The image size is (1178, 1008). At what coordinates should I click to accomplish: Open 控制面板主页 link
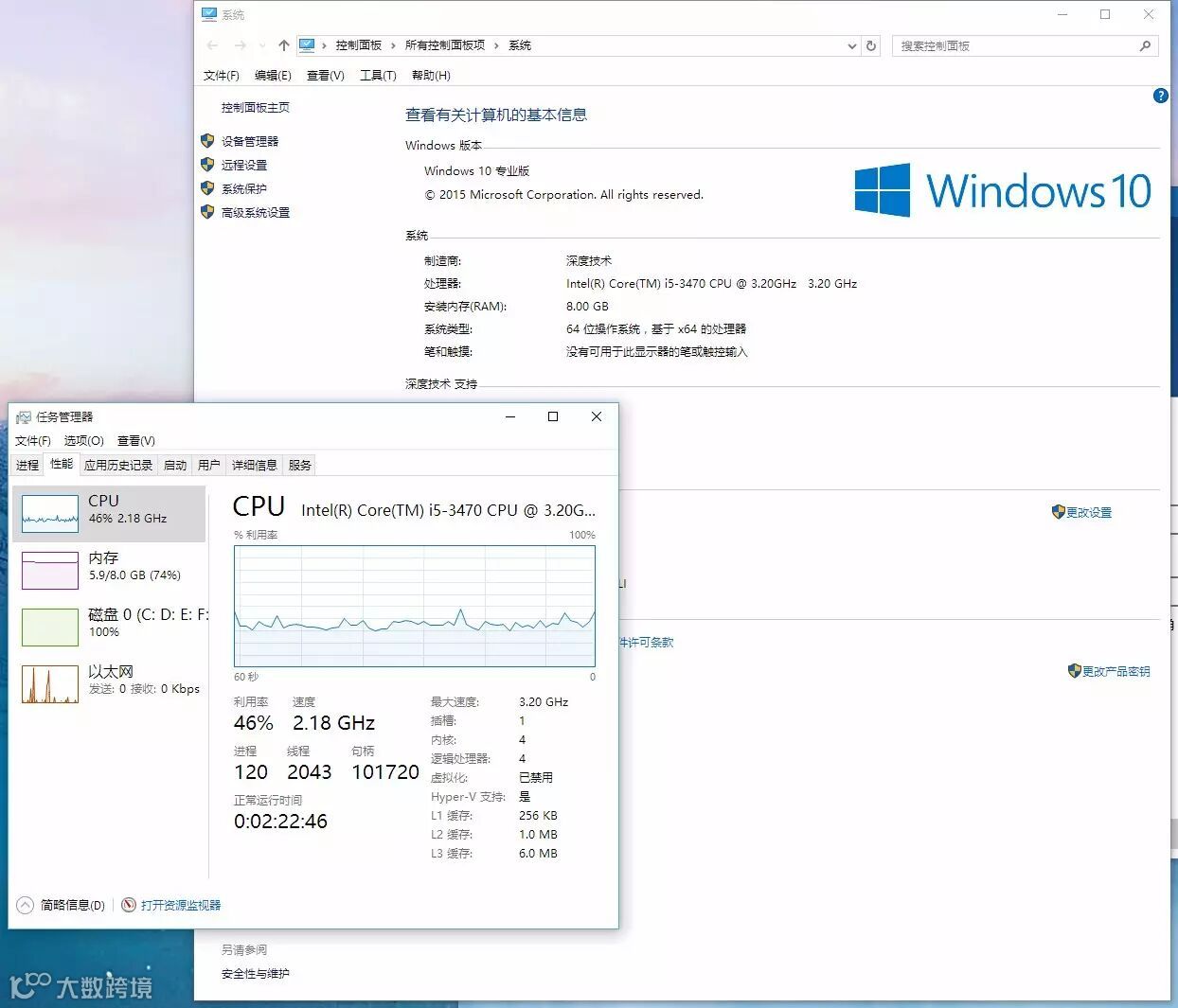pos(256,108)
